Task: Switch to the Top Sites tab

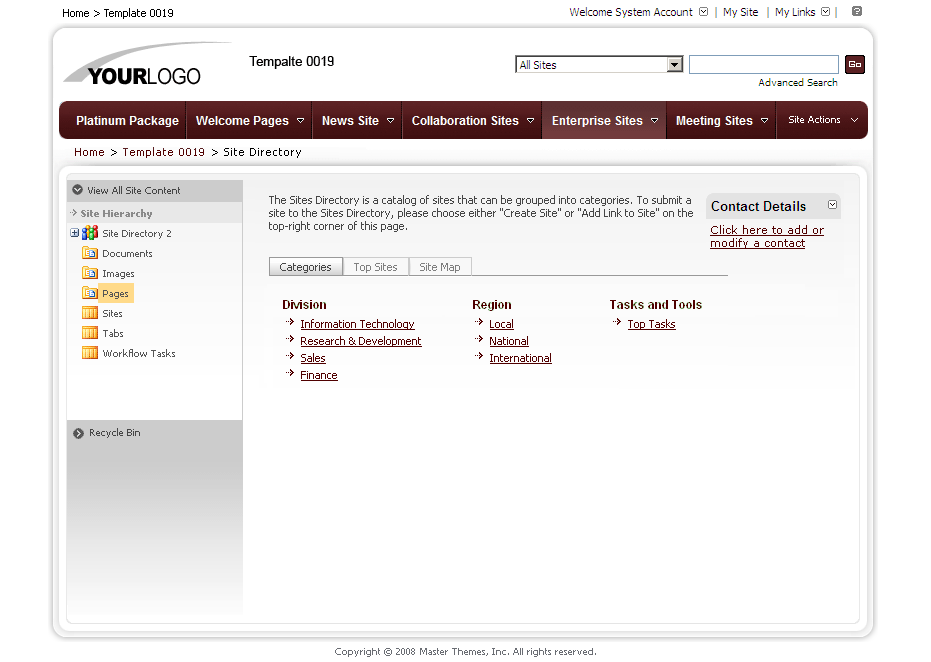Action: [x=374, y=266]
